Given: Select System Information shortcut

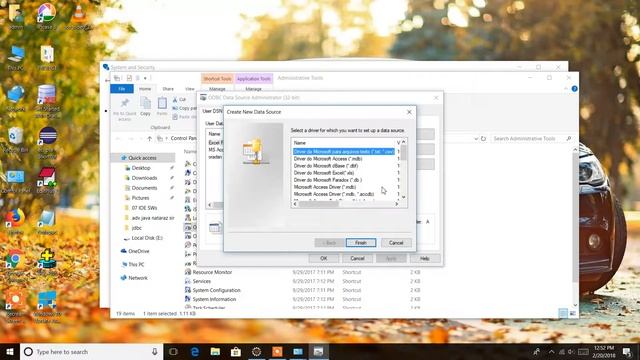Looking at the screenshot, I should 214,299.
